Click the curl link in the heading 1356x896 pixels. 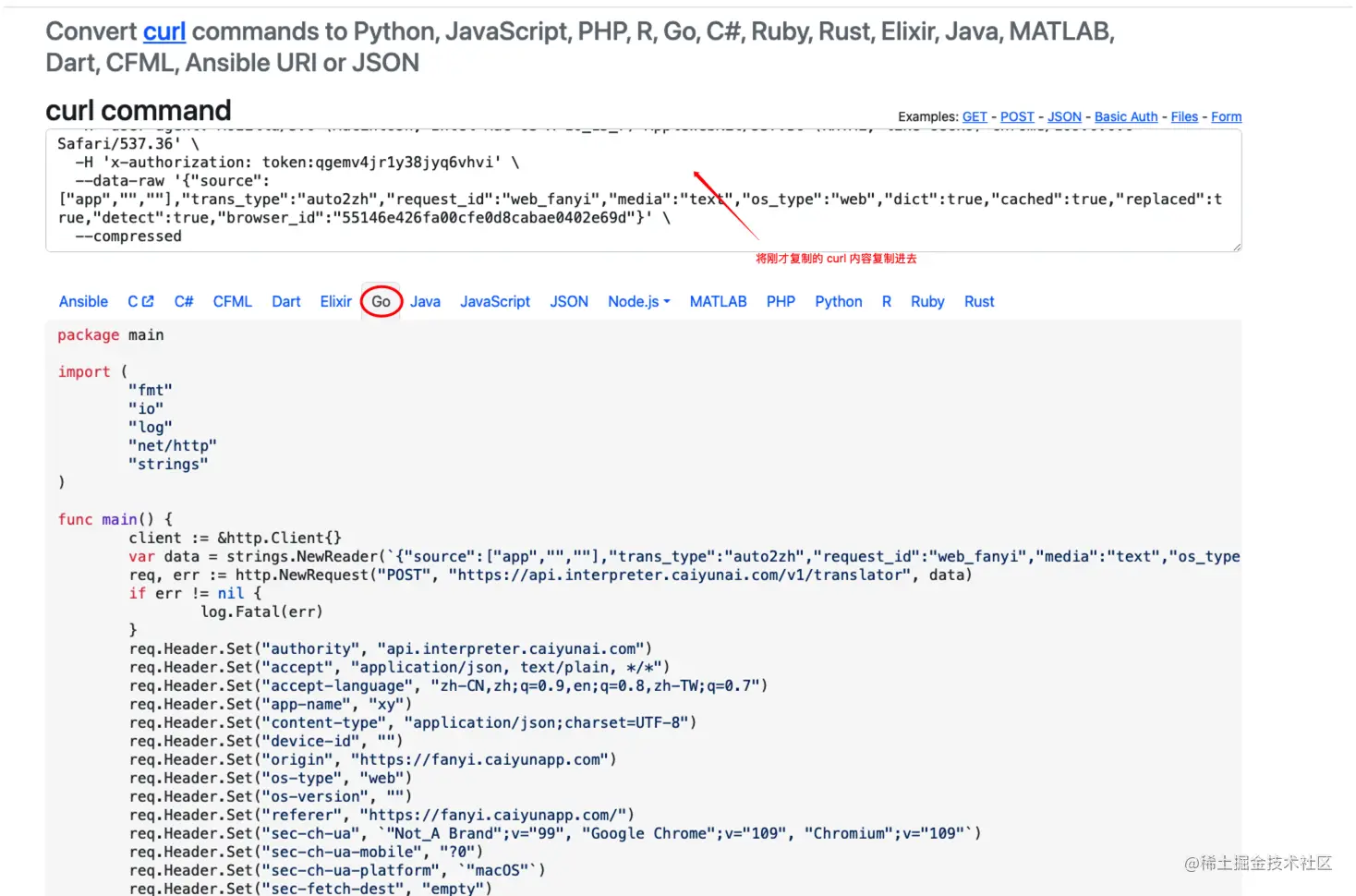[x=164, y=31]
